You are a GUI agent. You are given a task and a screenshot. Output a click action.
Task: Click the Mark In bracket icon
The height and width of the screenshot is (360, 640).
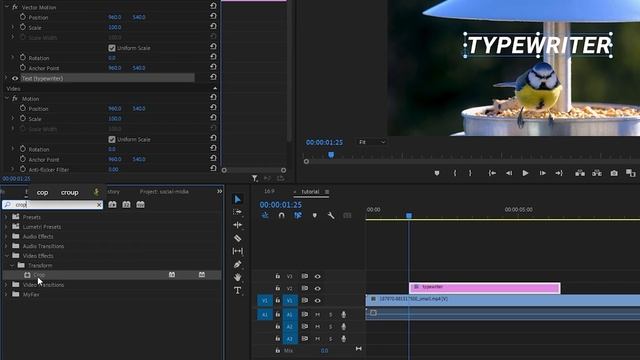pos(455,173)
